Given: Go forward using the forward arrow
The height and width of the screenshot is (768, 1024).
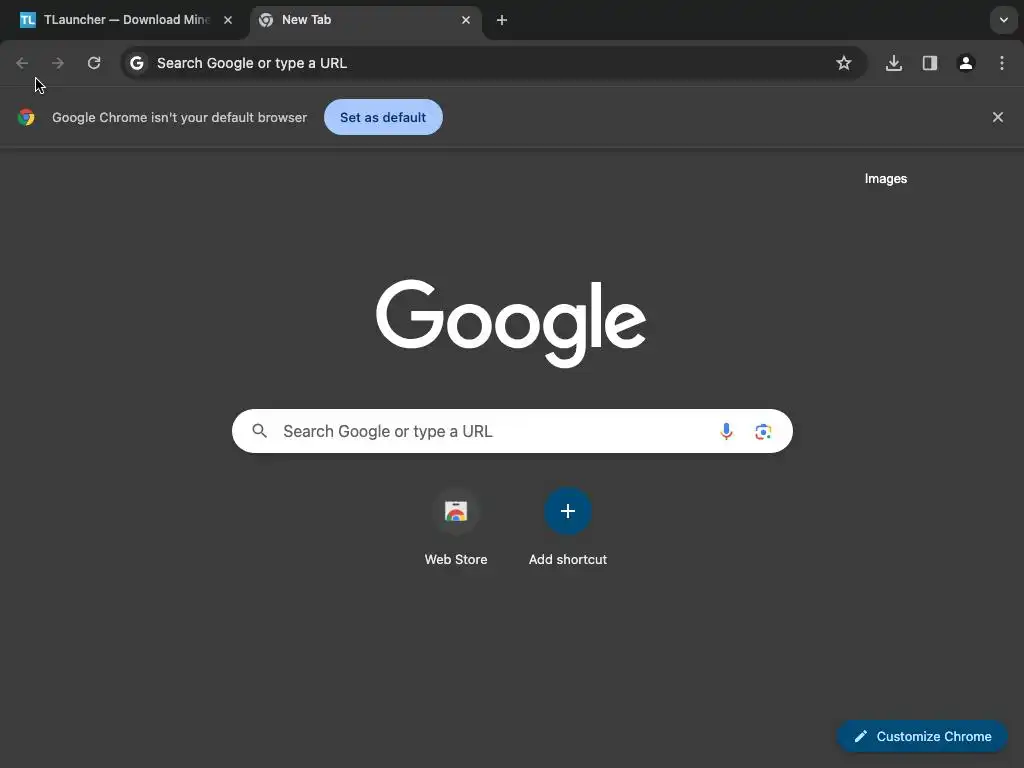Looking at the screenshot, I should coord(57,63).
